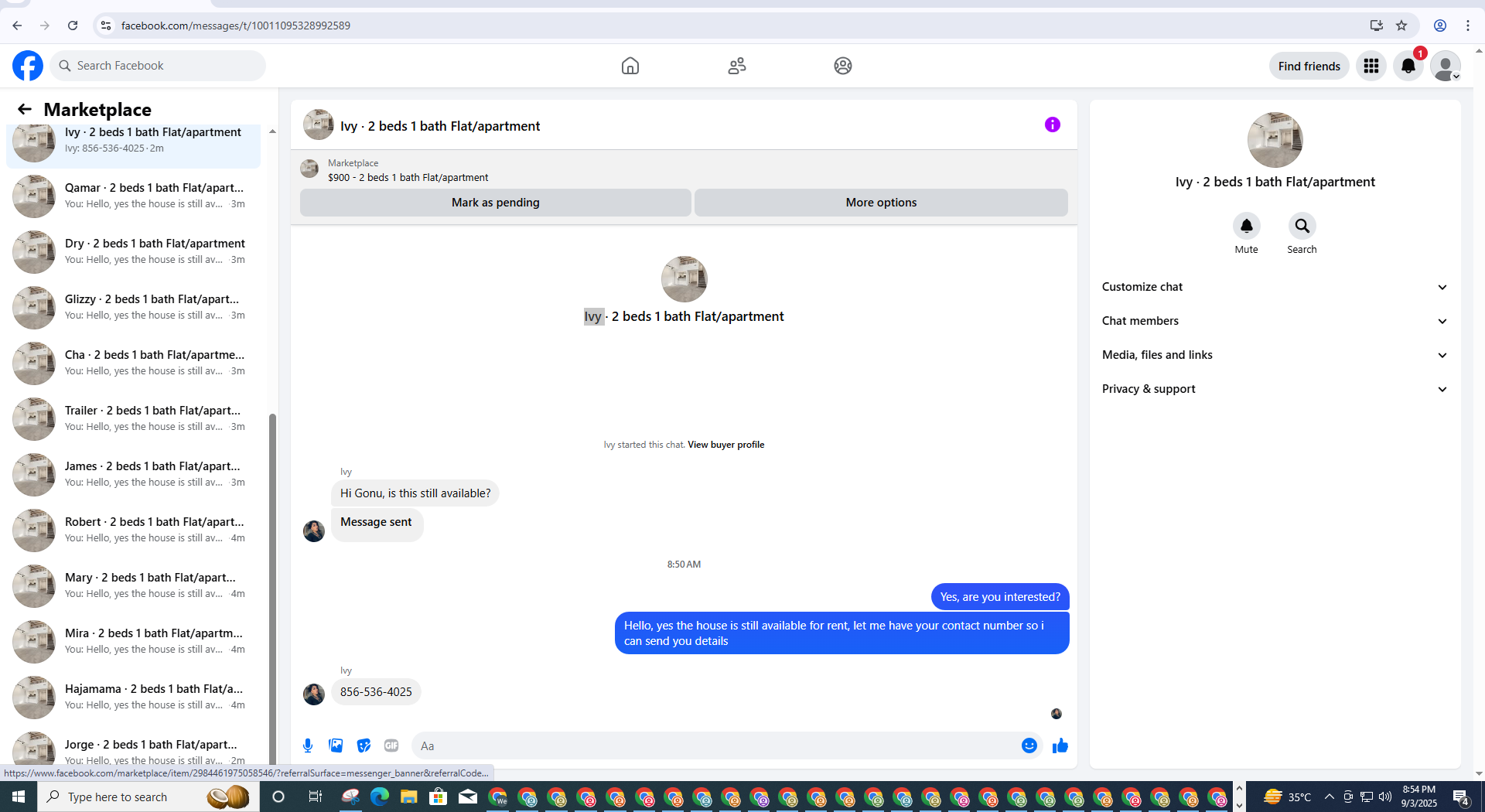Open the View buyer profile link
This screenshot has width=1485, height=812.
725,445
